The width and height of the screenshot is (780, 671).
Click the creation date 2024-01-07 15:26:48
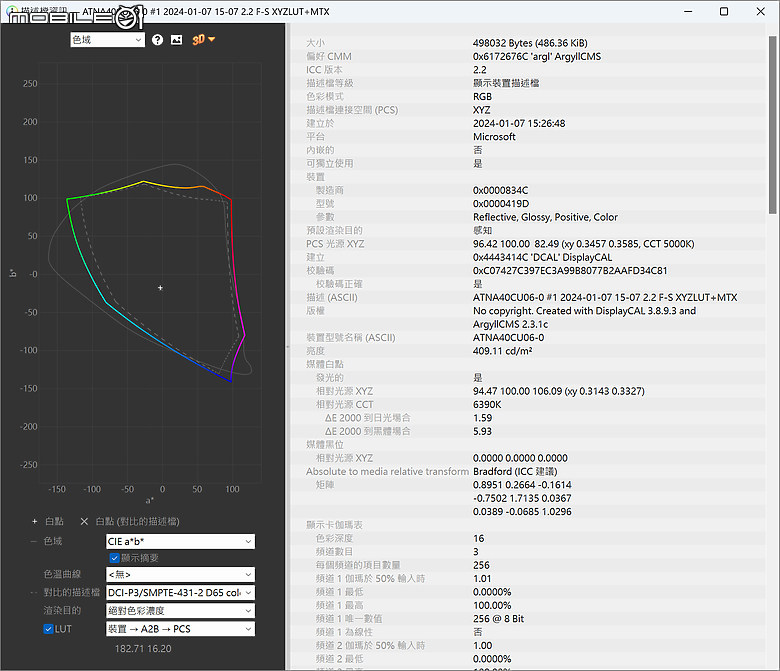click(519, 123)
